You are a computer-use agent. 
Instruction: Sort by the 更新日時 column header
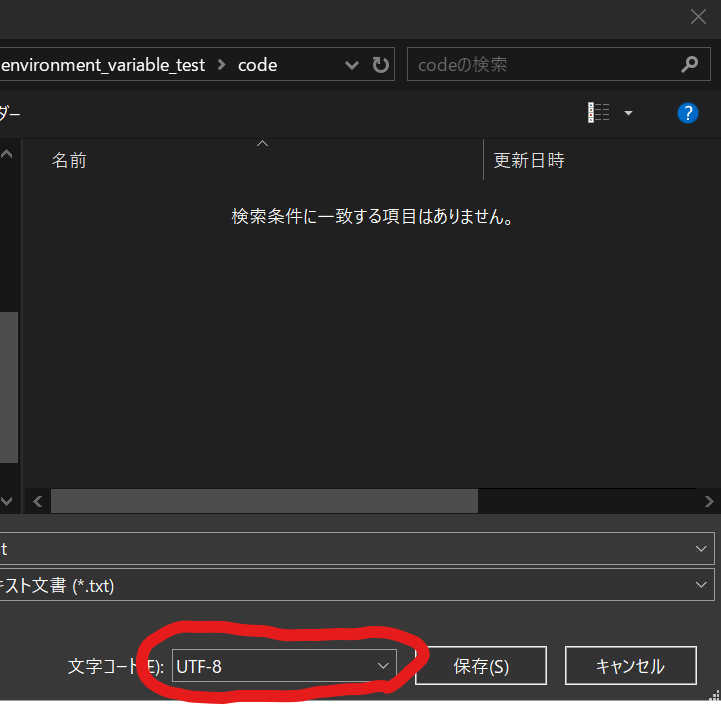coord(529,160)
